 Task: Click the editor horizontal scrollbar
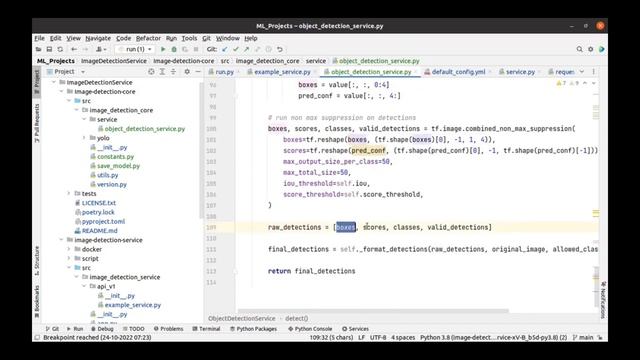[373, 311]
